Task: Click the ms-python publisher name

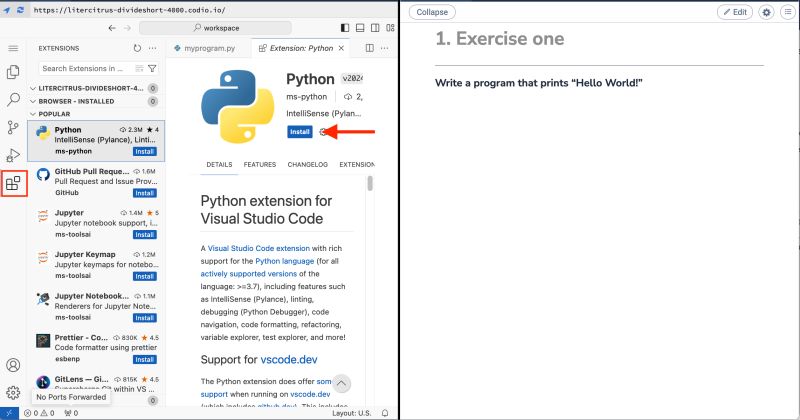Action: coord(307,96)
